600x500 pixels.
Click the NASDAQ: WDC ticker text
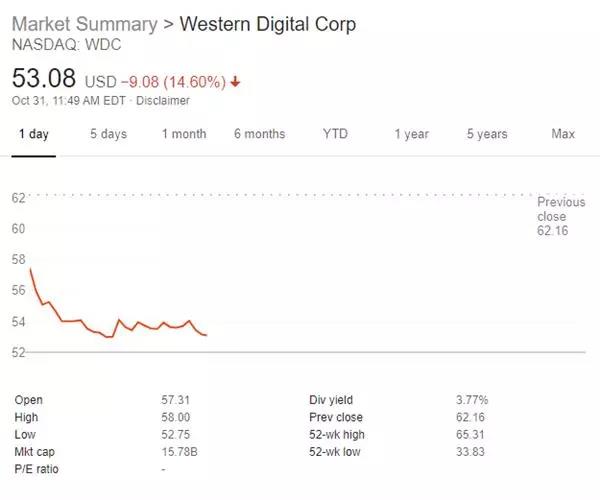(60, 45)
